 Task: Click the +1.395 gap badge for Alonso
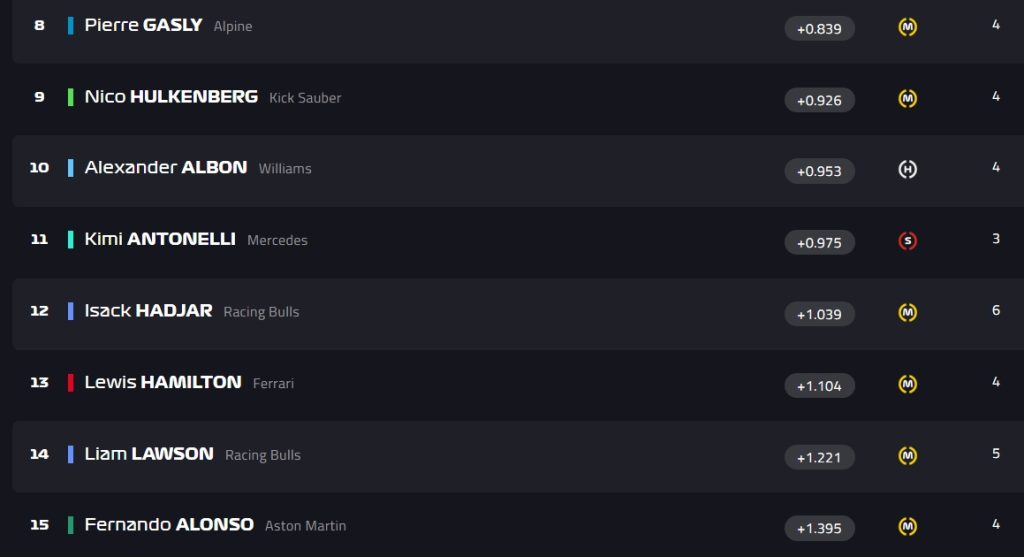click(819, 528)
